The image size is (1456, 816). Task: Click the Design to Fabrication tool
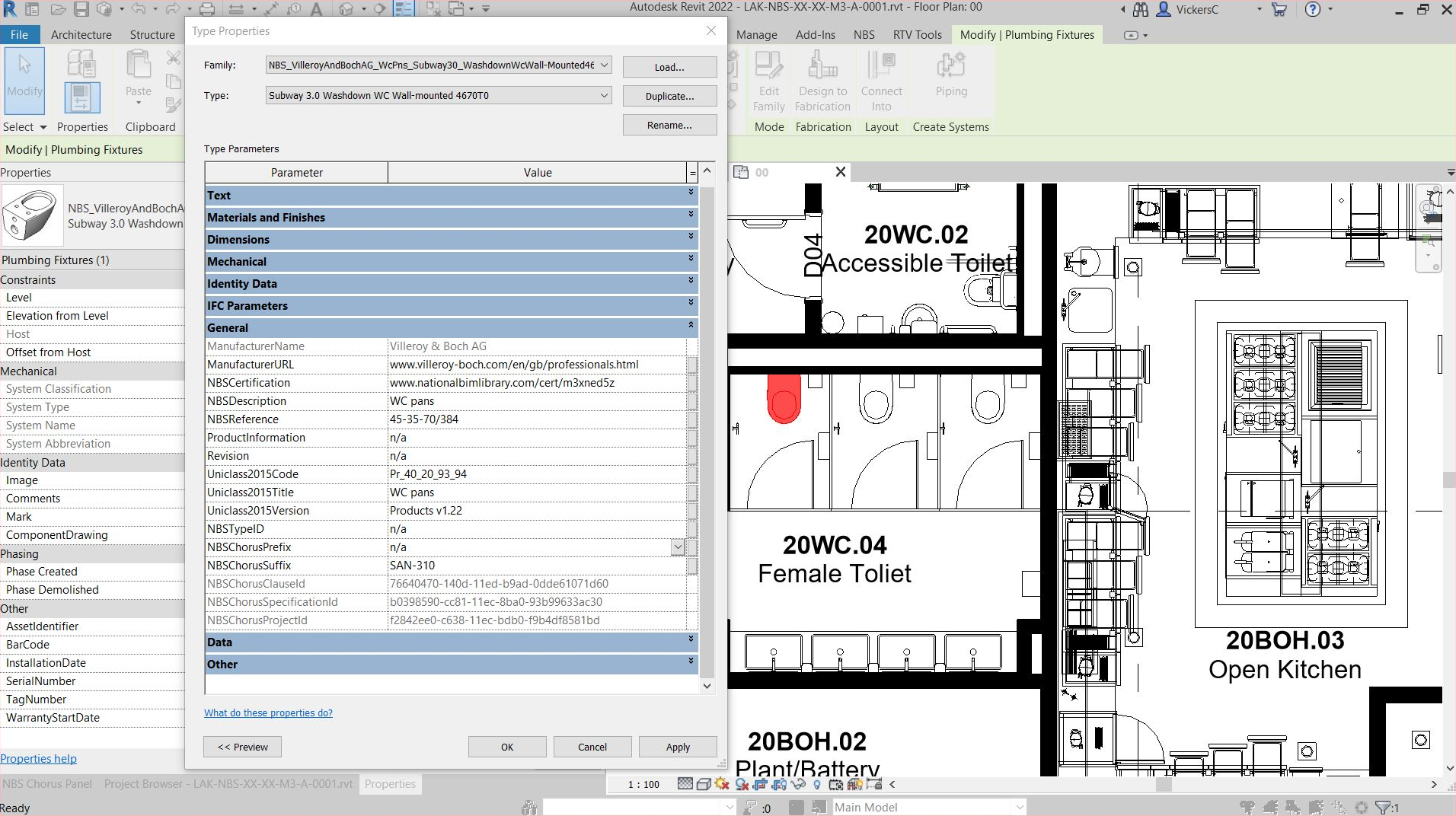coord(822,80)
